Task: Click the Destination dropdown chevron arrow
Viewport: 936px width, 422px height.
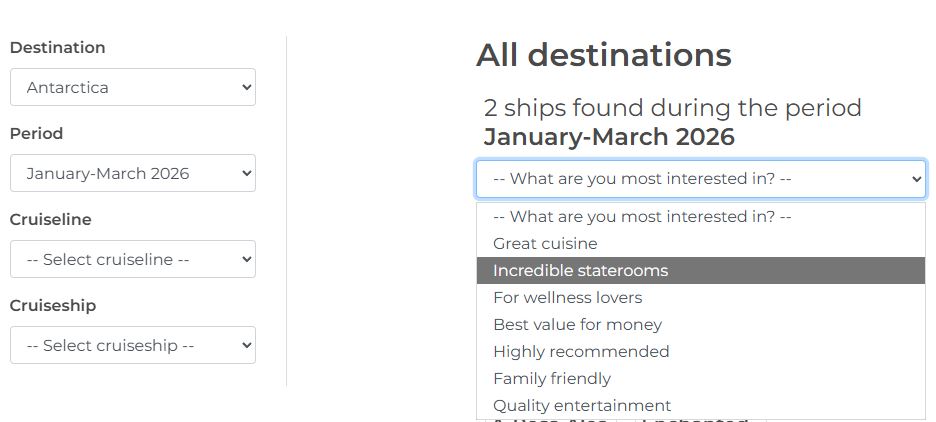Action: click(x=247, y=87)
